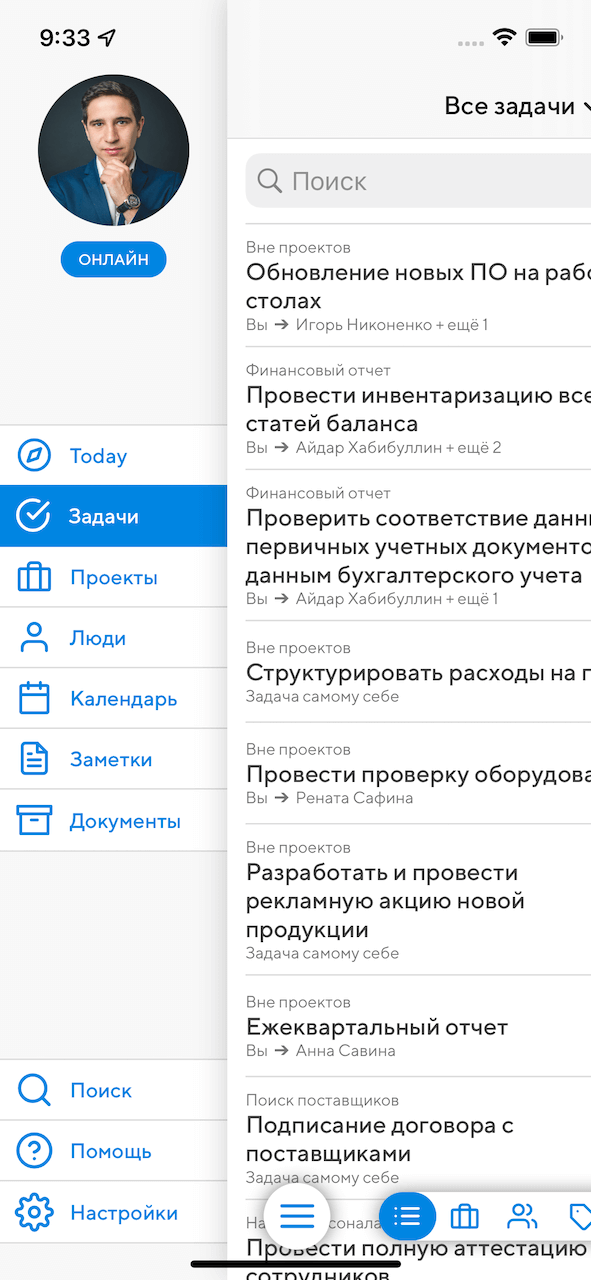This screenshot has height=1280, width=591.
Task: Open the Календарь calendar icon
Action: click(34, 698)
